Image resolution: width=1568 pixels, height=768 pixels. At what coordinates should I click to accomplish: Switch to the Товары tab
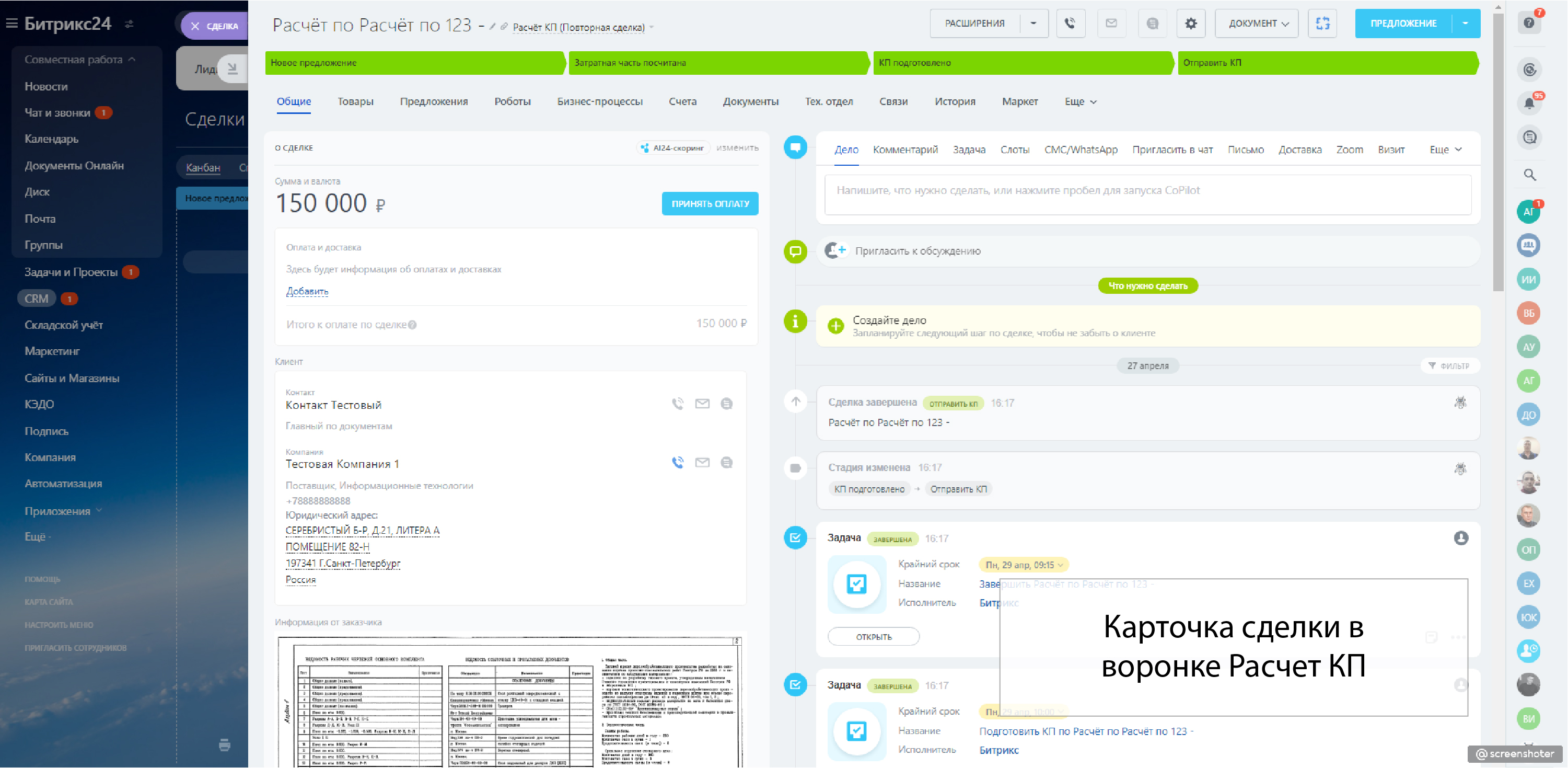tap(355, 102)
